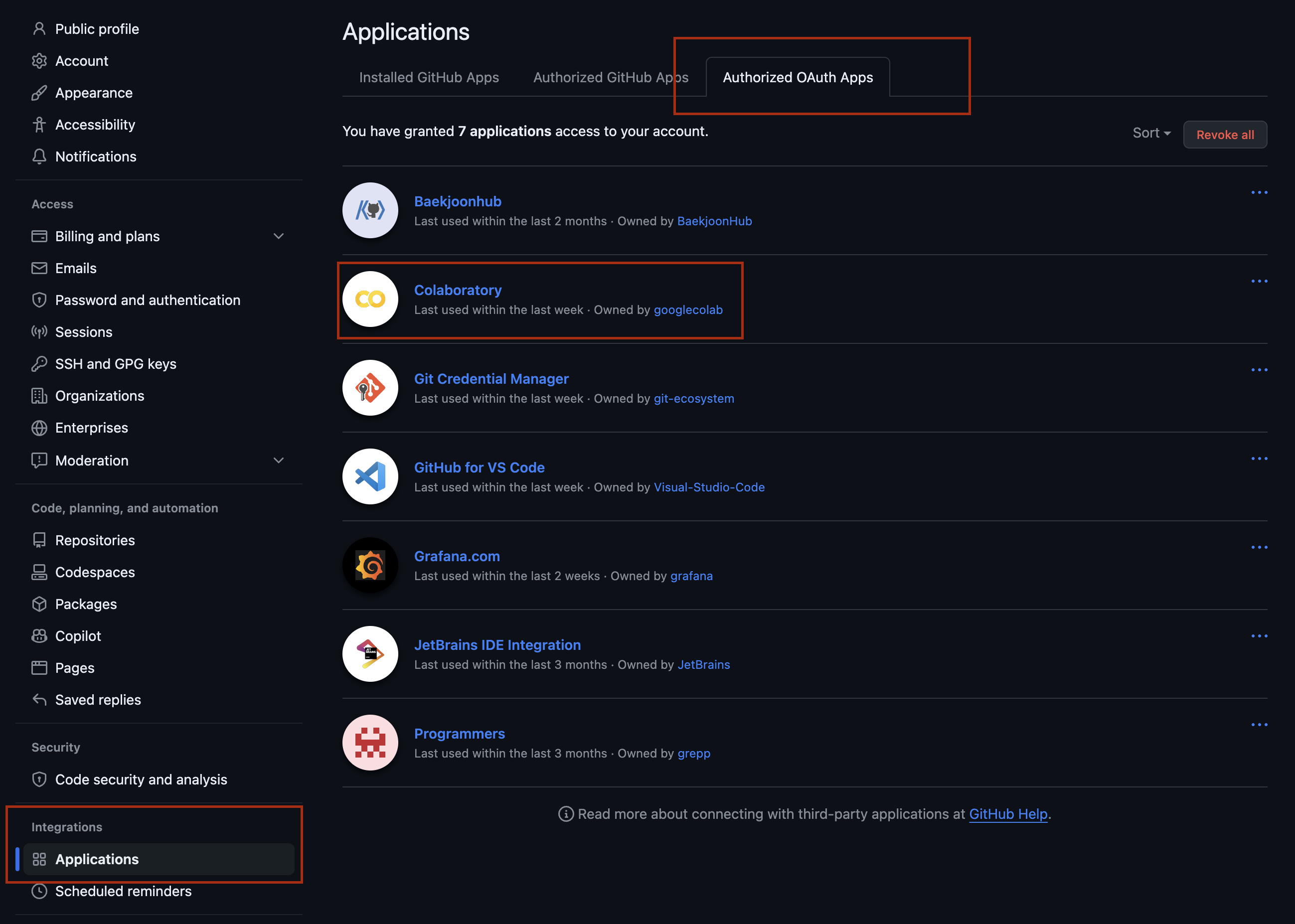Viewport: 1295px width, 924px height.
Task: Click the Git Credential Manager logo
Action: [370, 388]
